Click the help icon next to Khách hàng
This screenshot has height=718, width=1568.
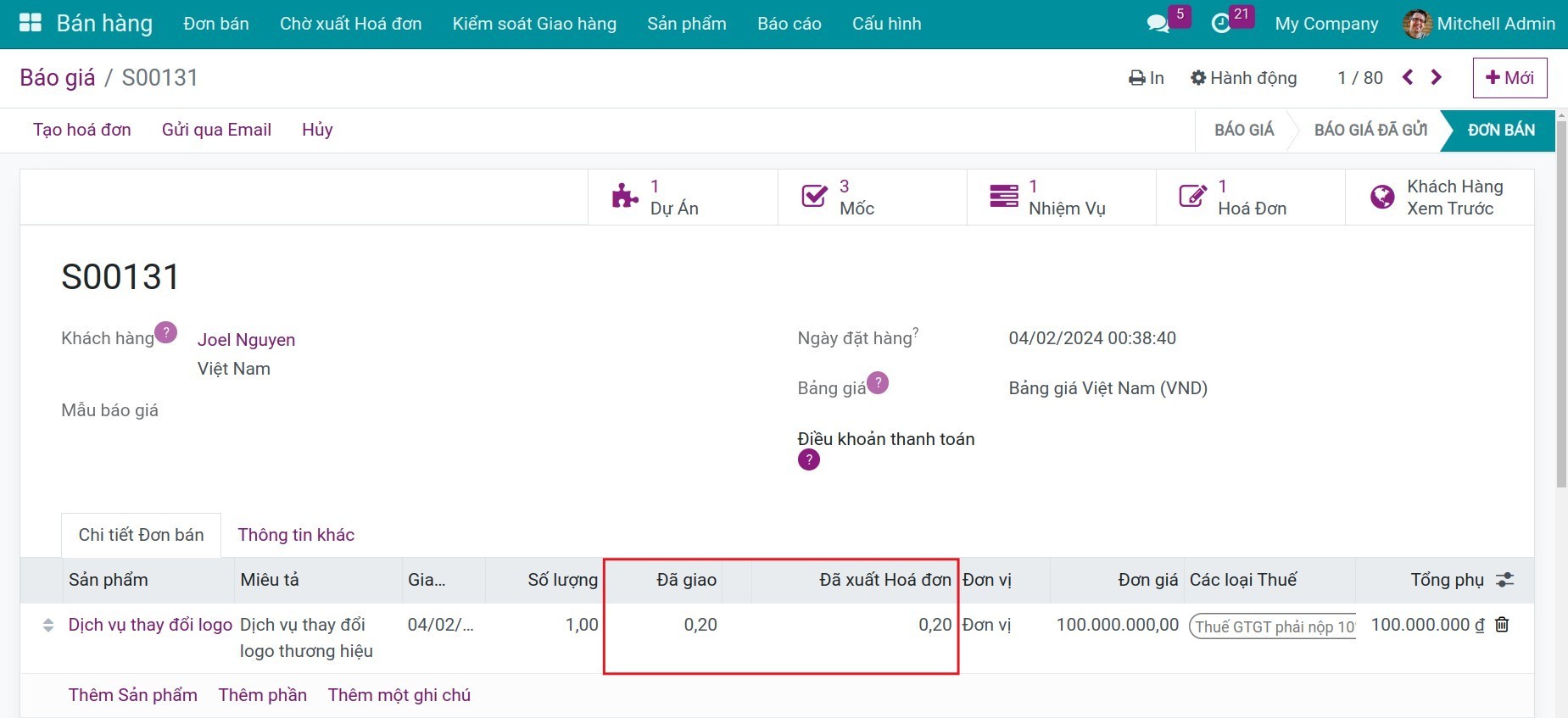point(166,332)
